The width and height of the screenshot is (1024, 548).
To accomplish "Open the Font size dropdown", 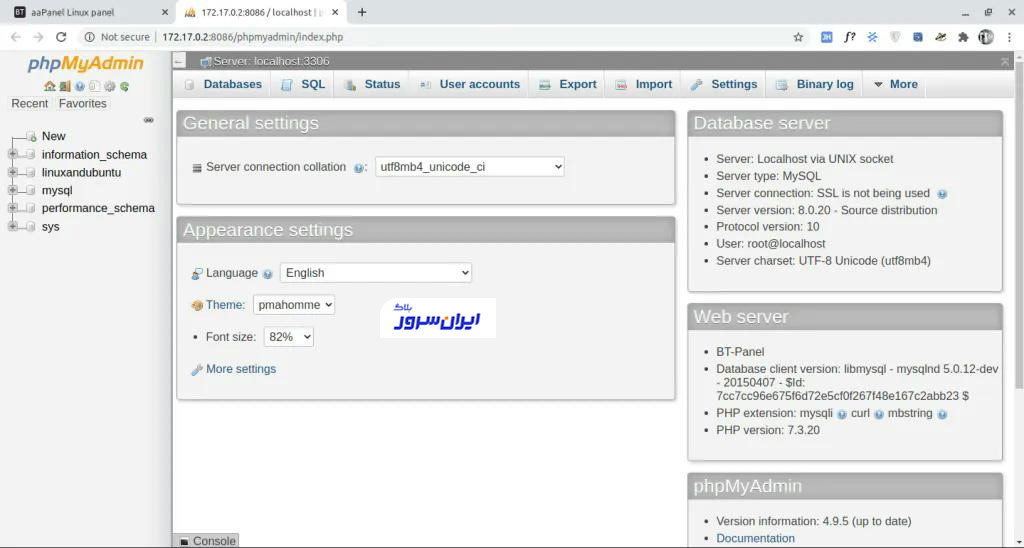I will (x=289, y=337).
